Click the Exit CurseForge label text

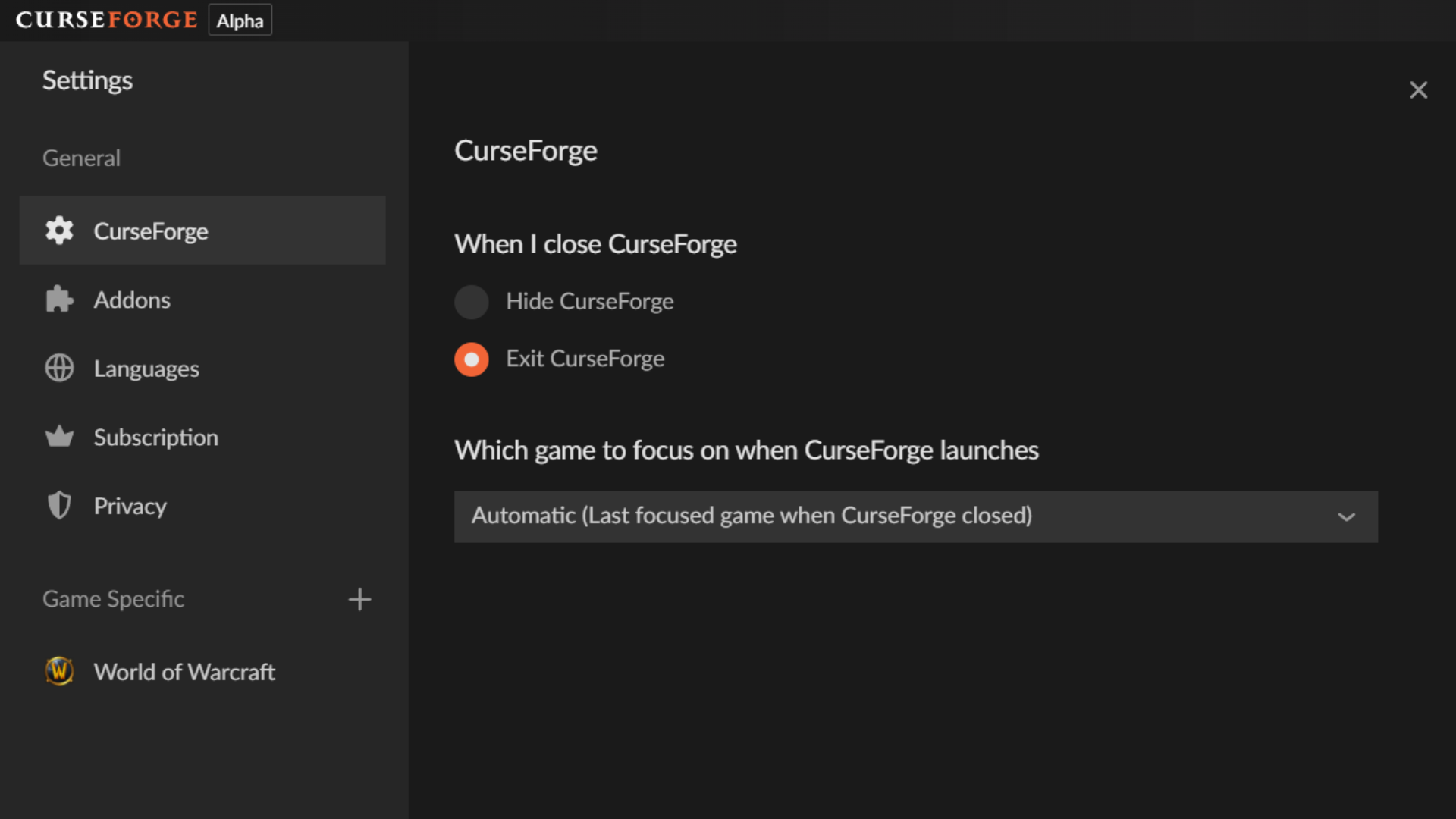585,359
